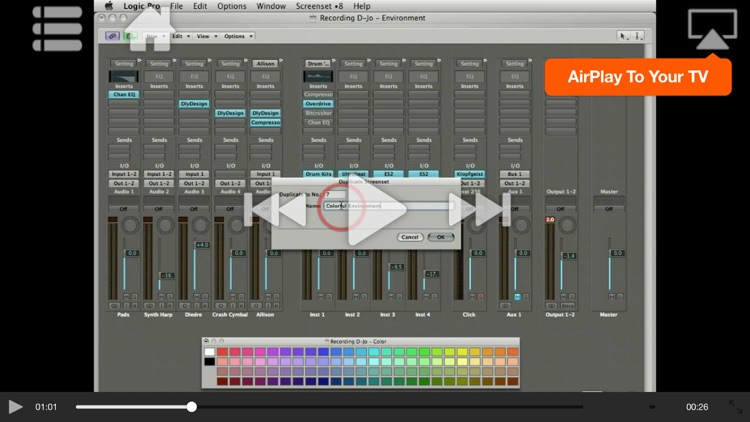750x422 pixels.
Task: Open the menu bar Options menu
Action: coord(232,6)
